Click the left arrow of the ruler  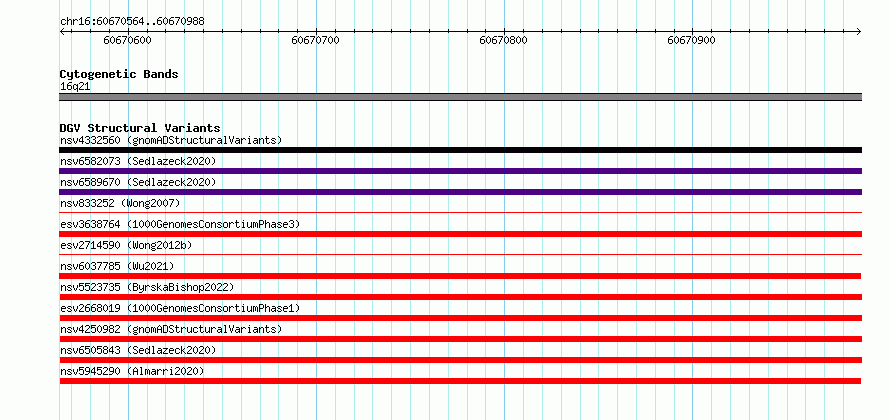(62, 32)
